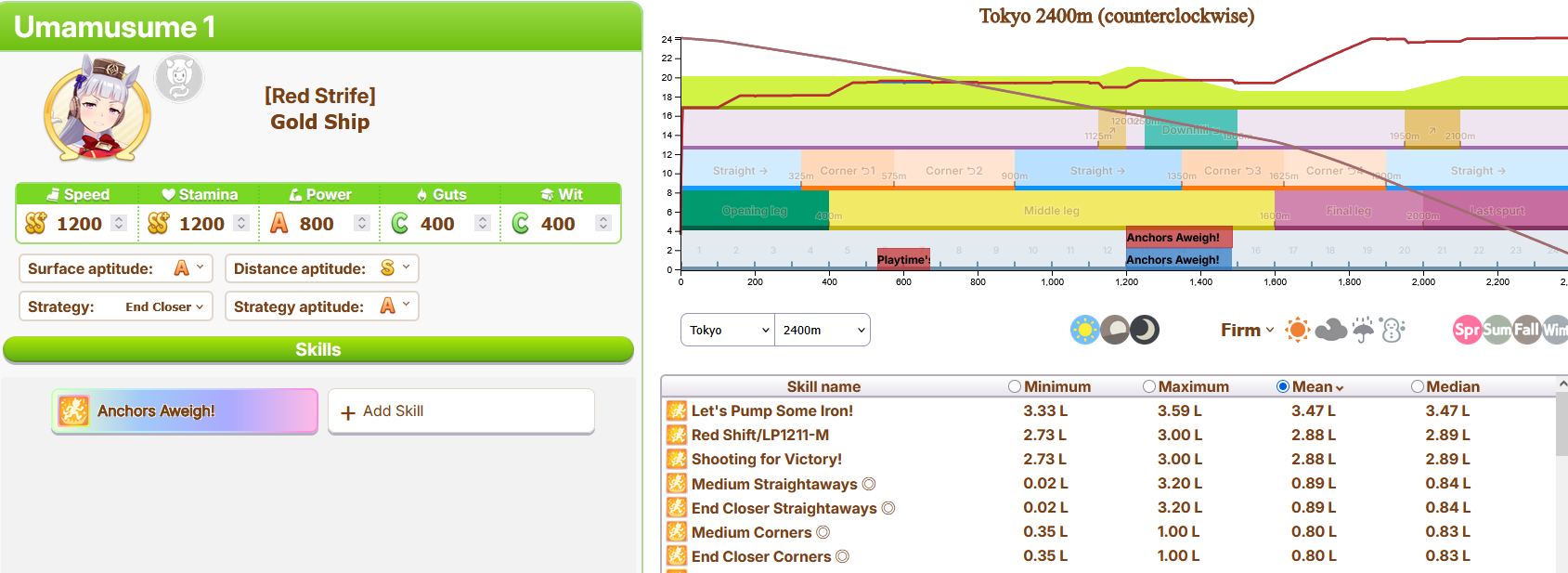This screenshot has width=1568, height=573.
Task: Open Distance aptitude dropdown
Action: pos(322,268)
